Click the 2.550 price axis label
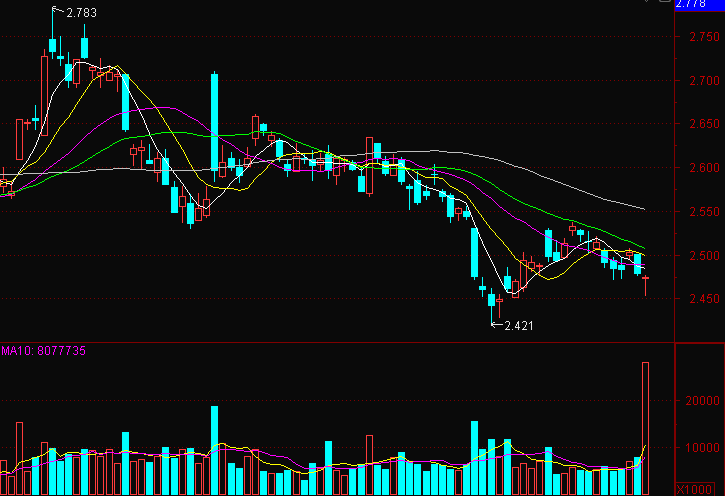The width and height of the screenshot is (725, 496). (x=705, y=212)
